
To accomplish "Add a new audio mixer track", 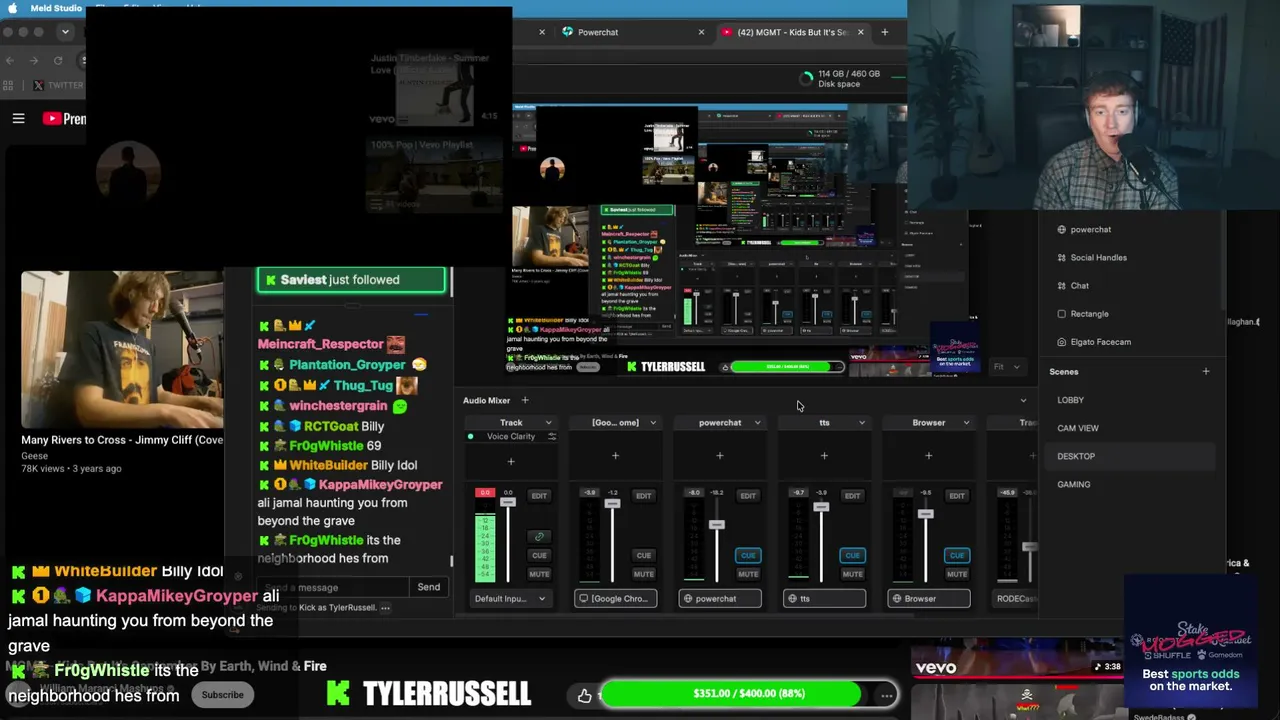I will (524, 400).
